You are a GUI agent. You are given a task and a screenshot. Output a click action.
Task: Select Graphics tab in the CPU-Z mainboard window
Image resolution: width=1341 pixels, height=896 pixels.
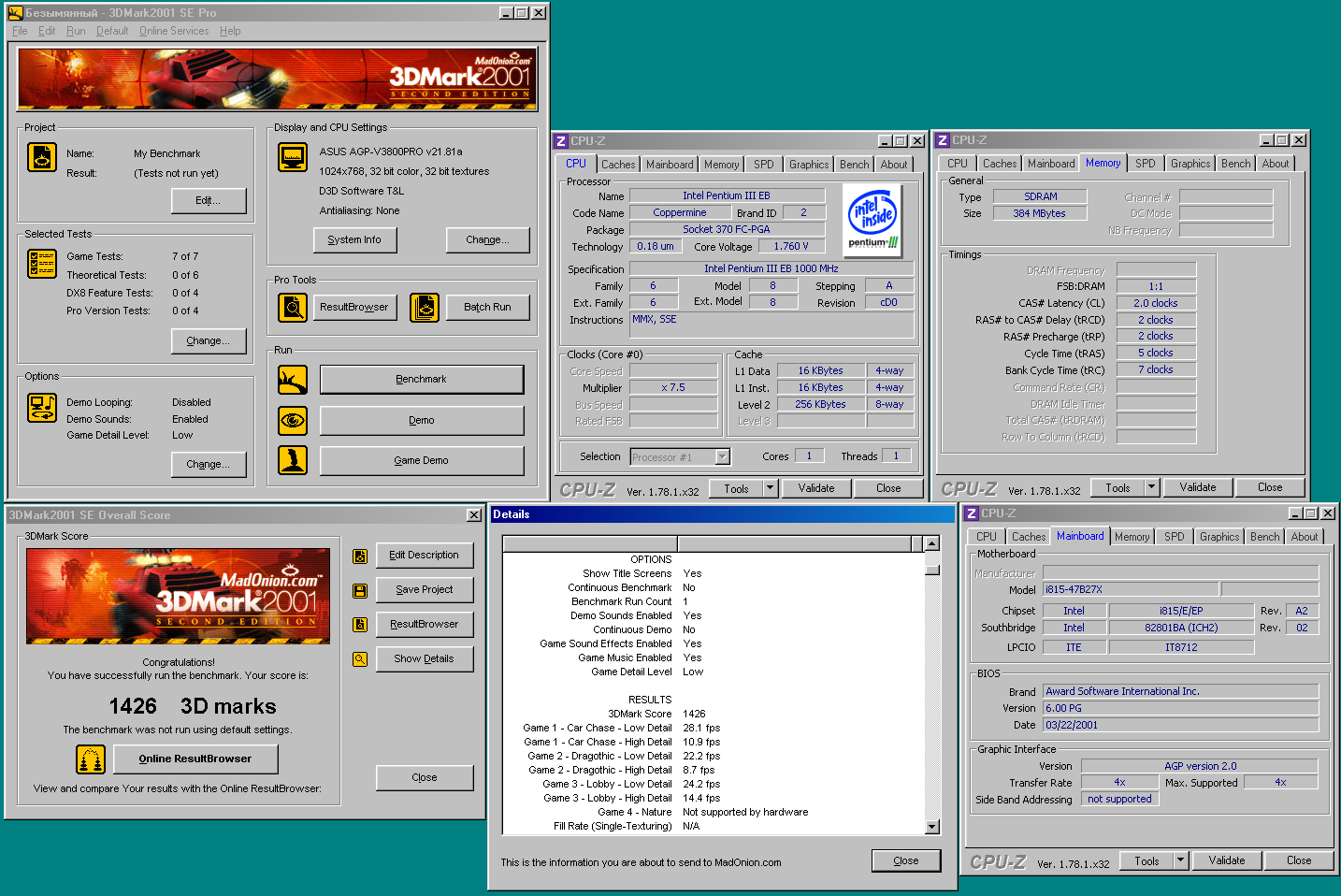tap(1219, 537)
